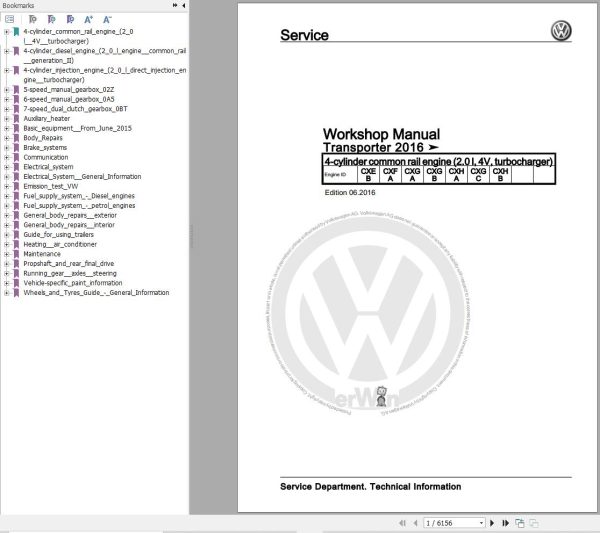Image resolution: width=600 pixels, height=533 pixels.
Task: Open bookmark General_body_repairs__exterior
Action: (x=70, y=215)
